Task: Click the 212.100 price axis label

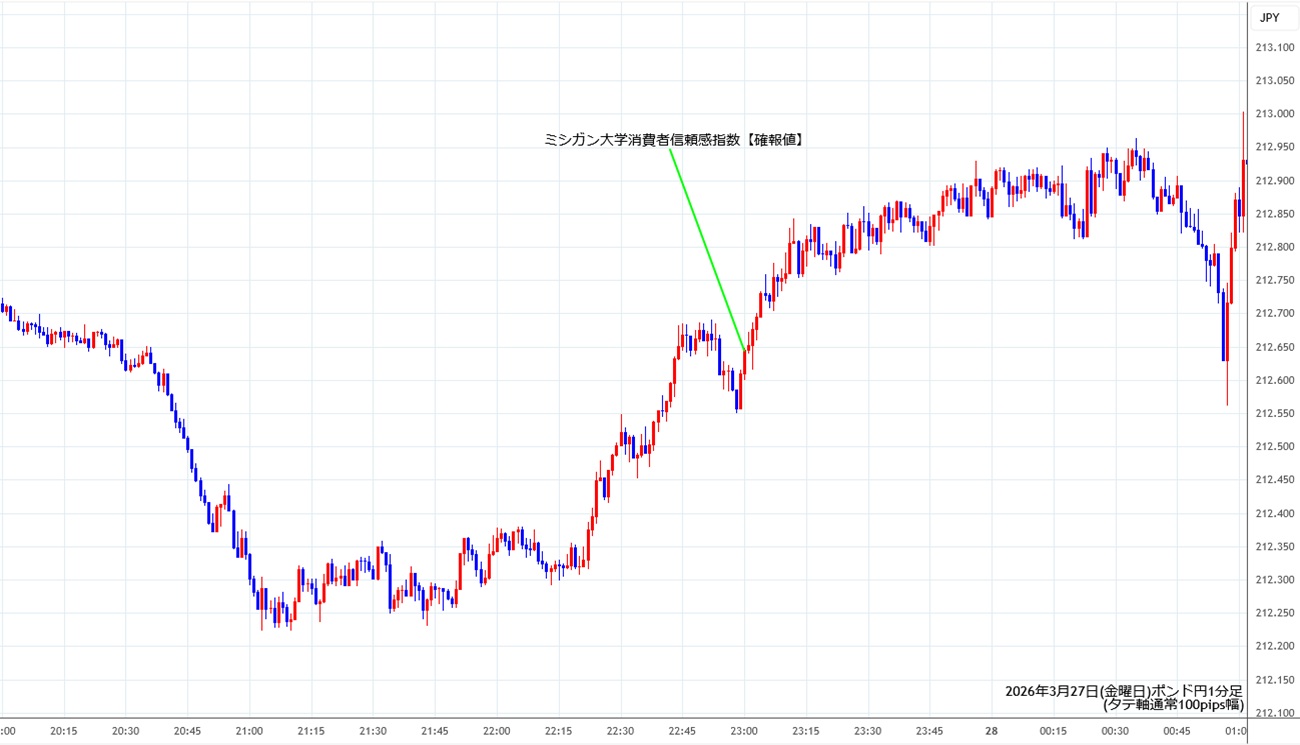Action: 1274,713
